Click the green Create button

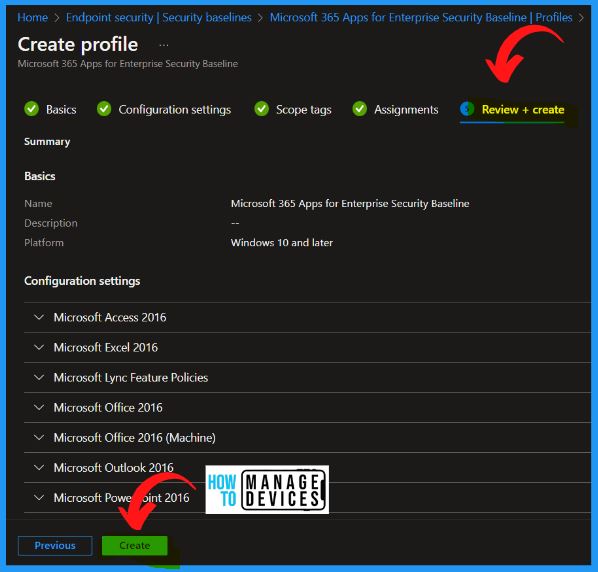135,546
